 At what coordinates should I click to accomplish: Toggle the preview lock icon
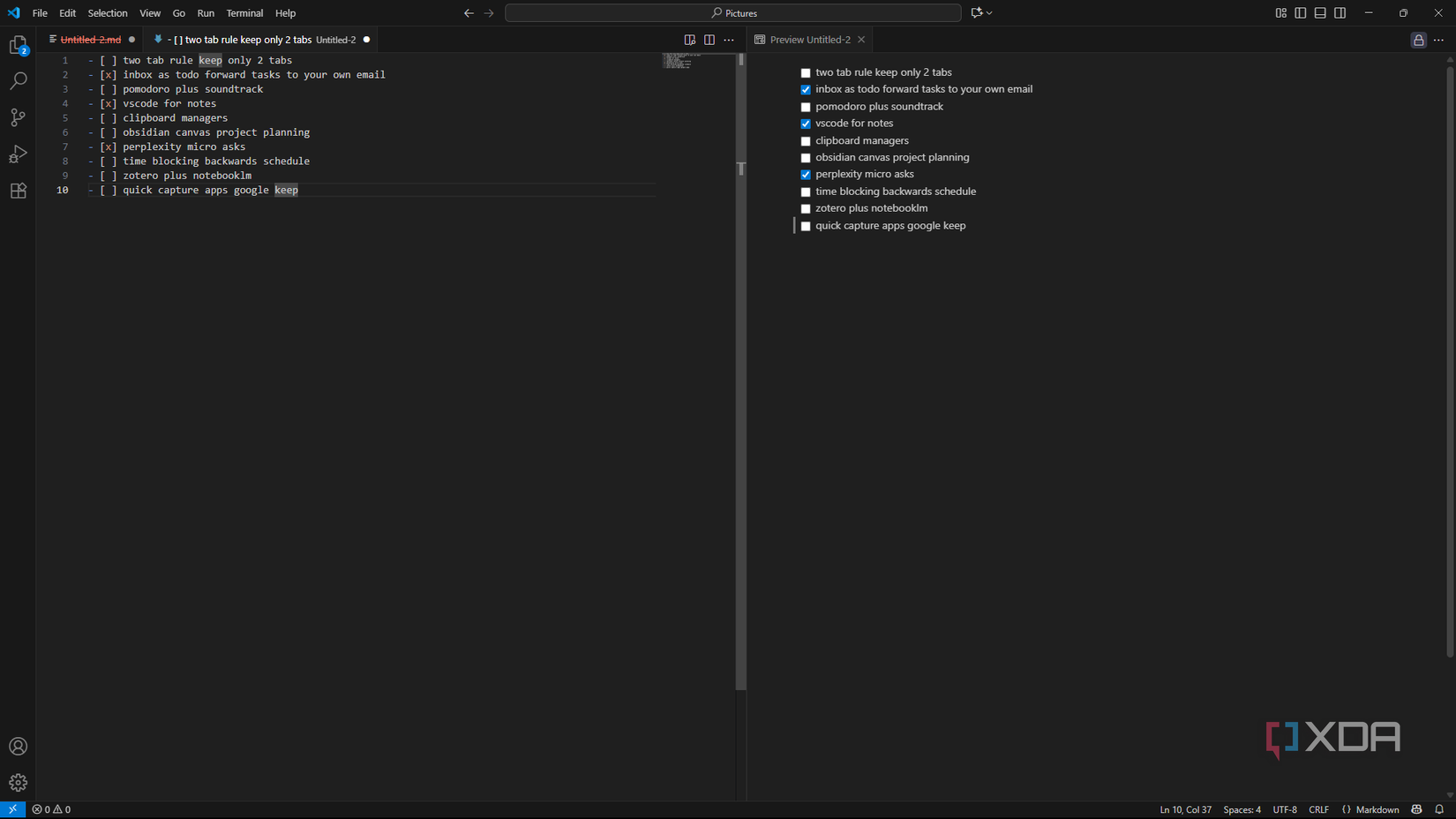point(1418,40)
